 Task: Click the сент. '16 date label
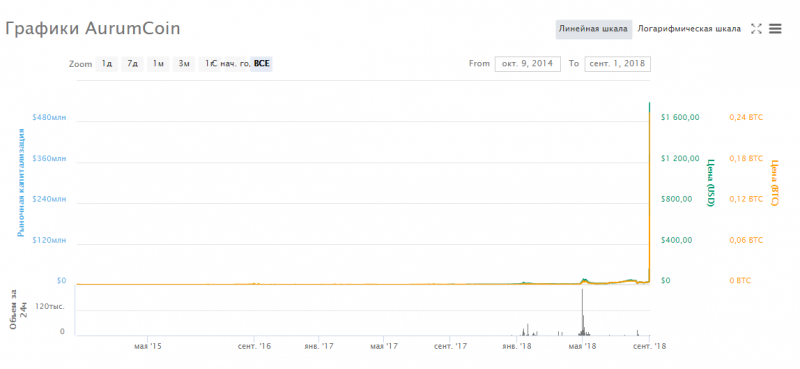[254, 346]
